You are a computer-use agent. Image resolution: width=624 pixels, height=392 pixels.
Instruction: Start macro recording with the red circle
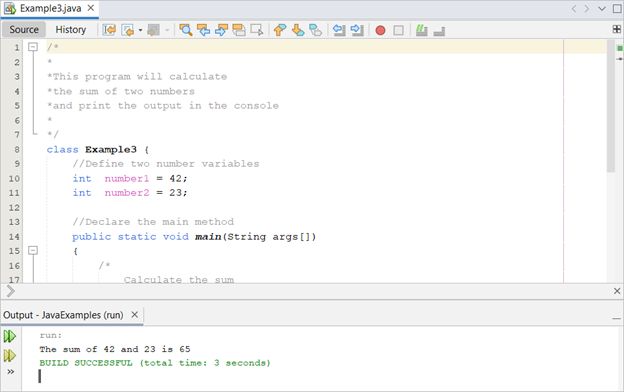pos(380,30)
